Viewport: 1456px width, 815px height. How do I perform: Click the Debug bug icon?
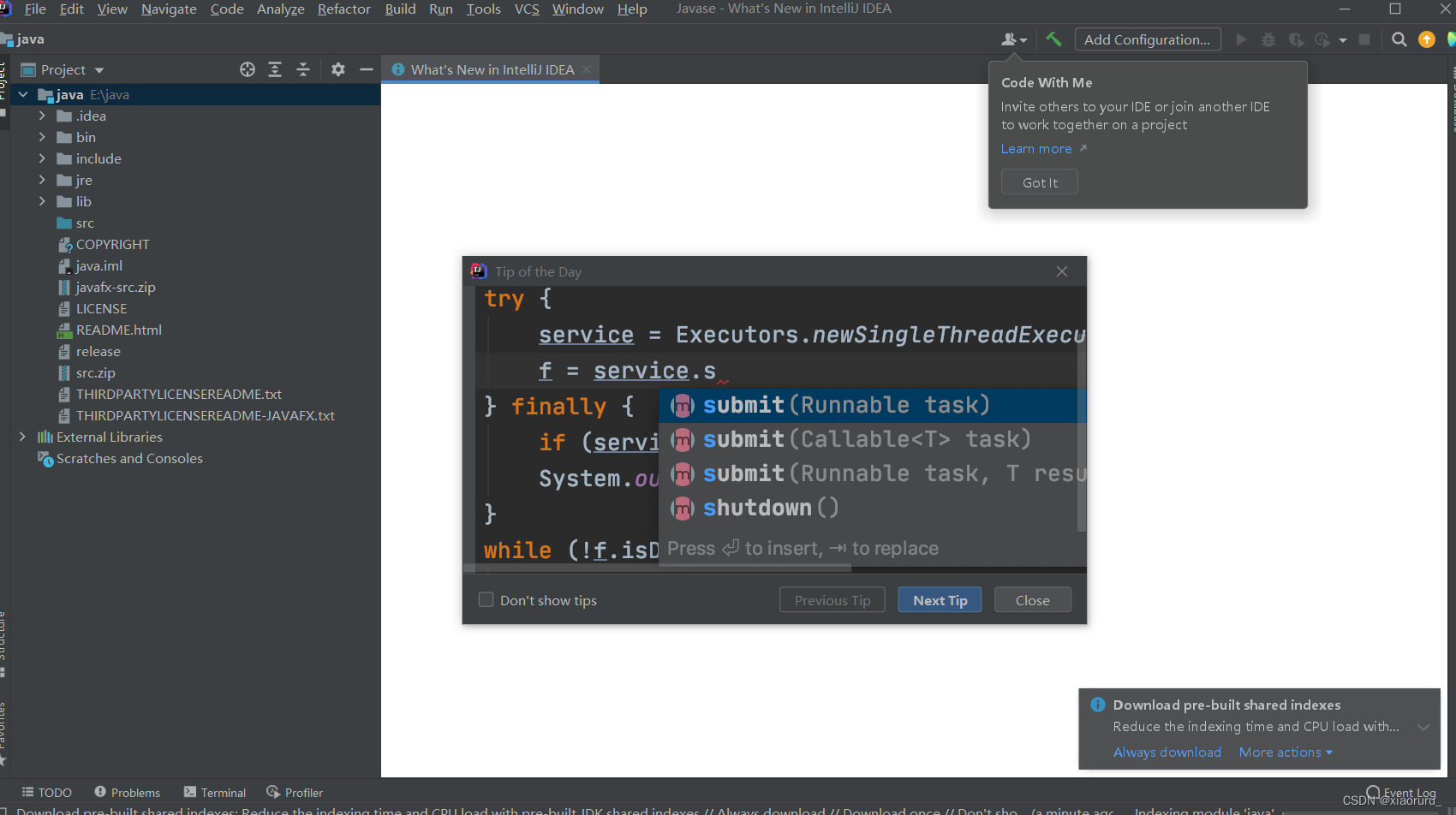coord(1268,39)
